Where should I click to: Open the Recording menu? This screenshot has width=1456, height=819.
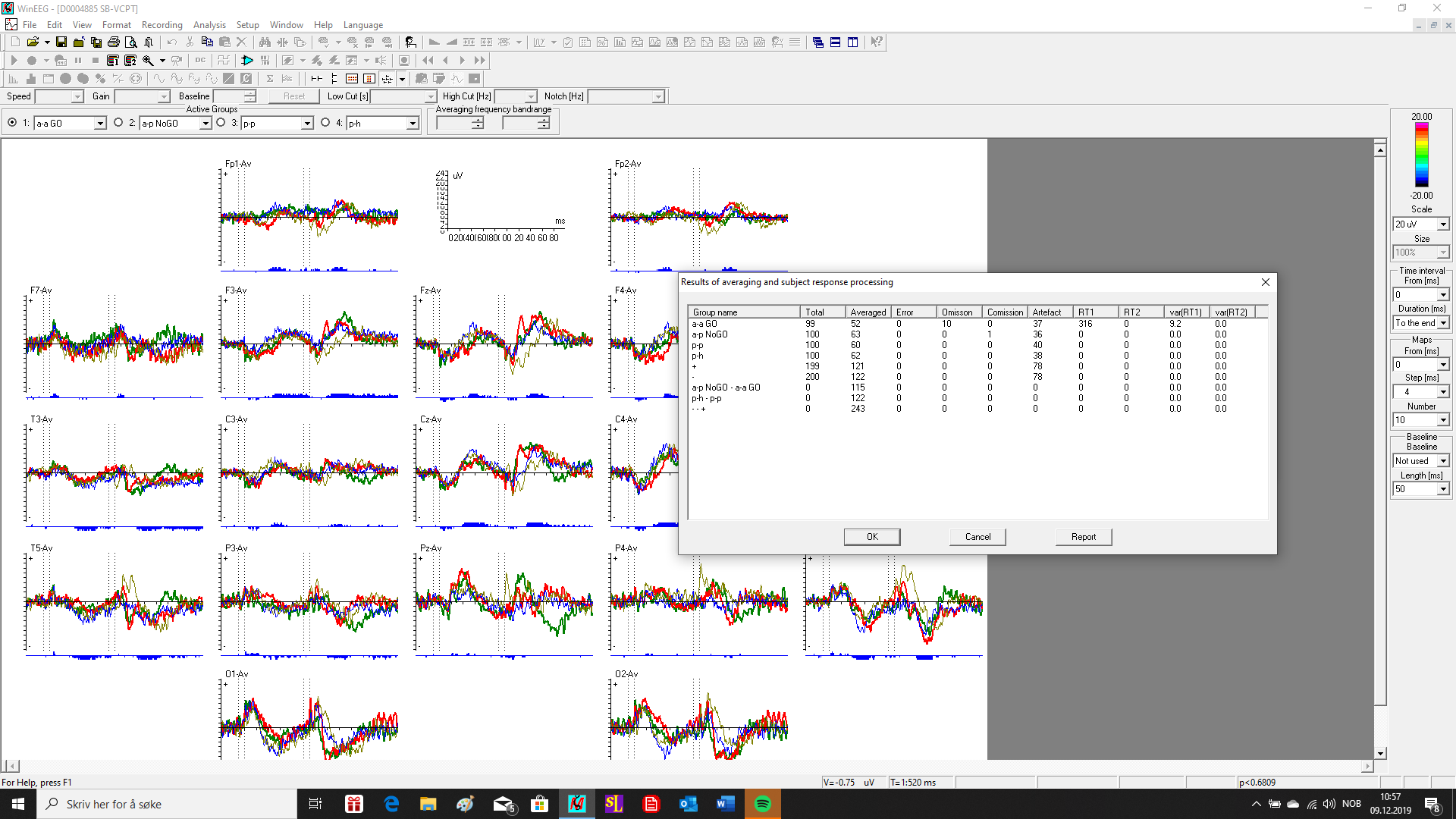pyautogui.click(x=162, y=25)
